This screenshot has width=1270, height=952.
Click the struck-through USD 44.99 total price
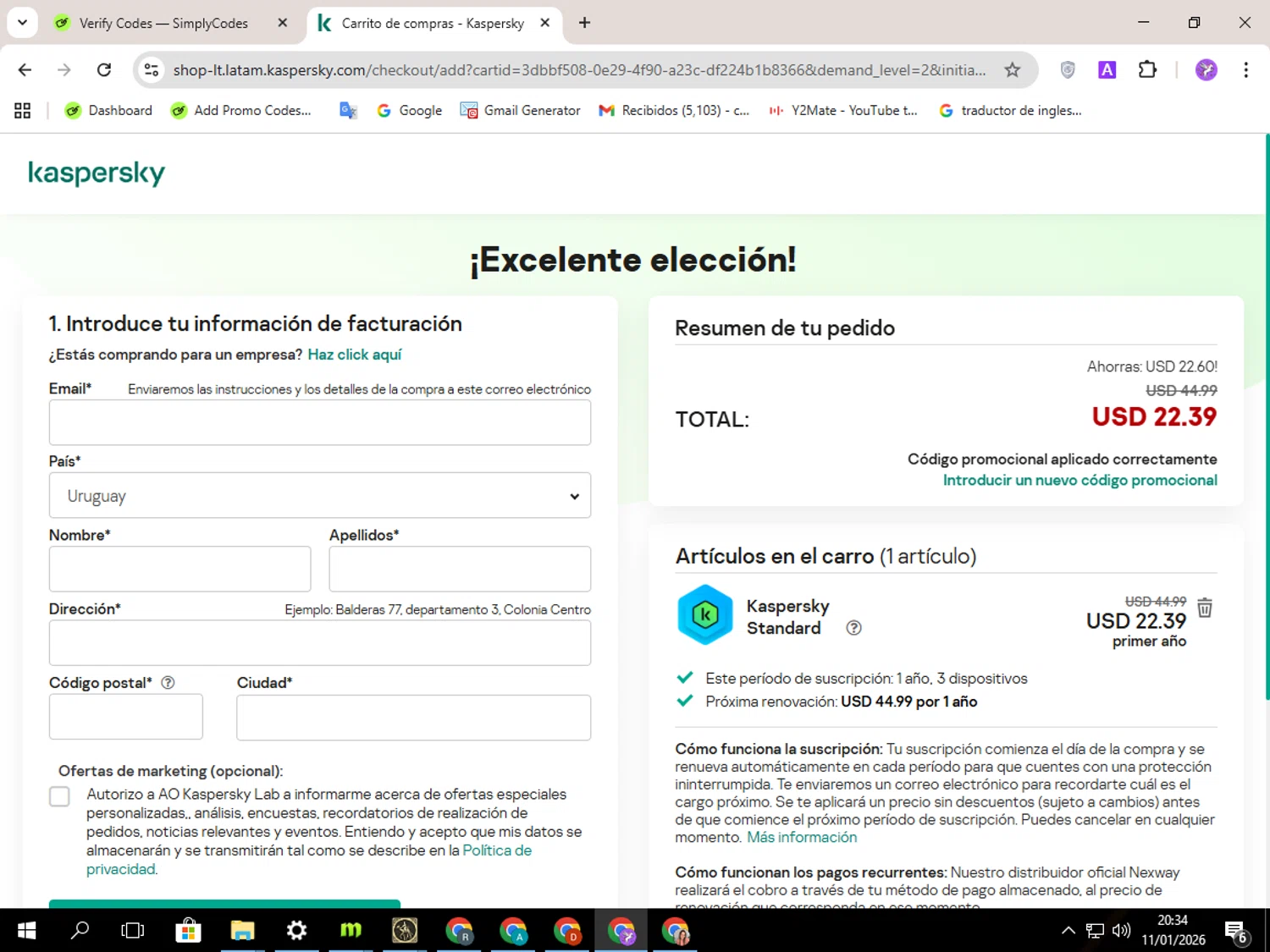coord(1181,391)
